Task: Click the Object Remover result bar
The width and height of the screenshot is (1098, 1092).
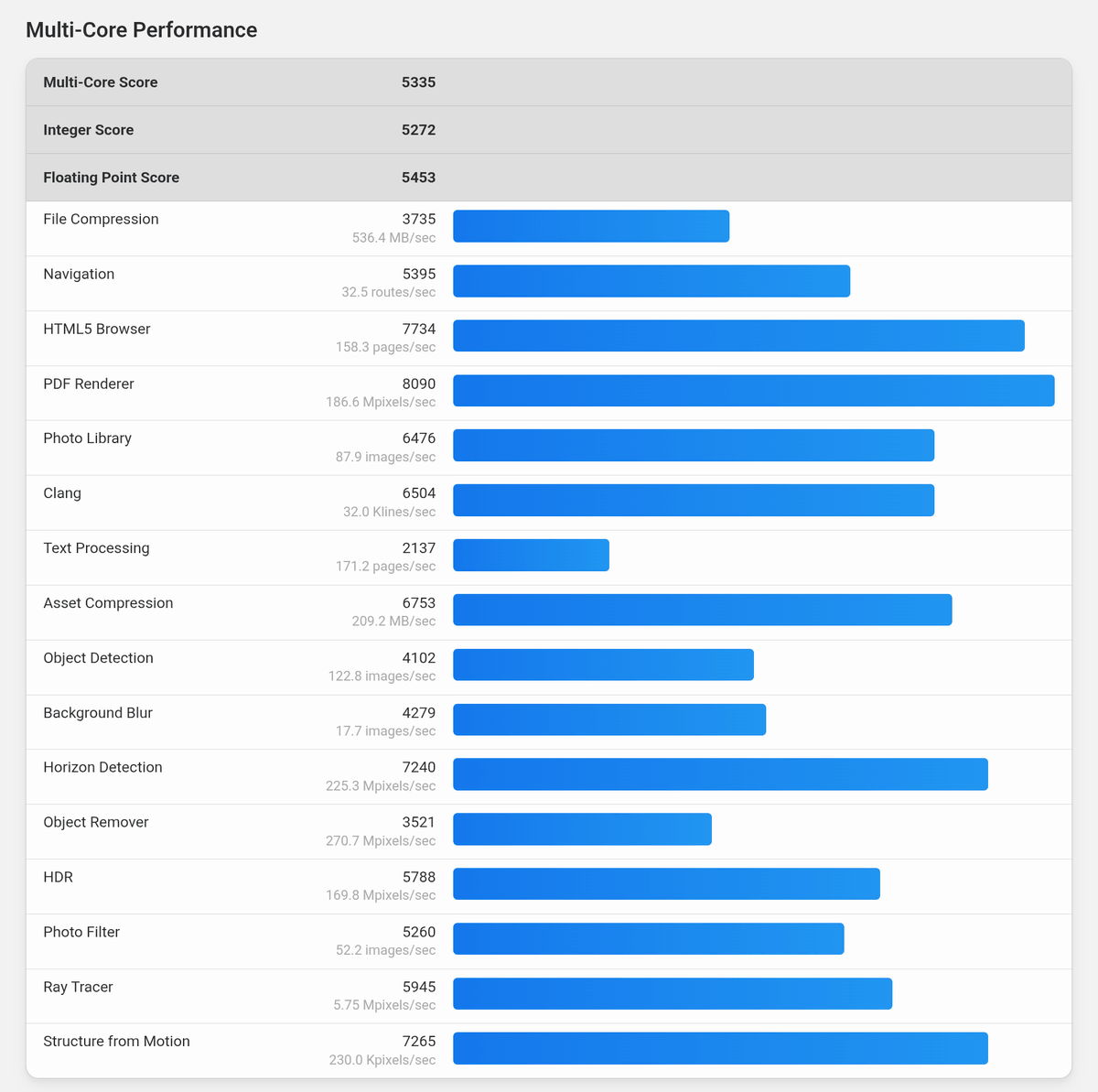Action: 582,829
